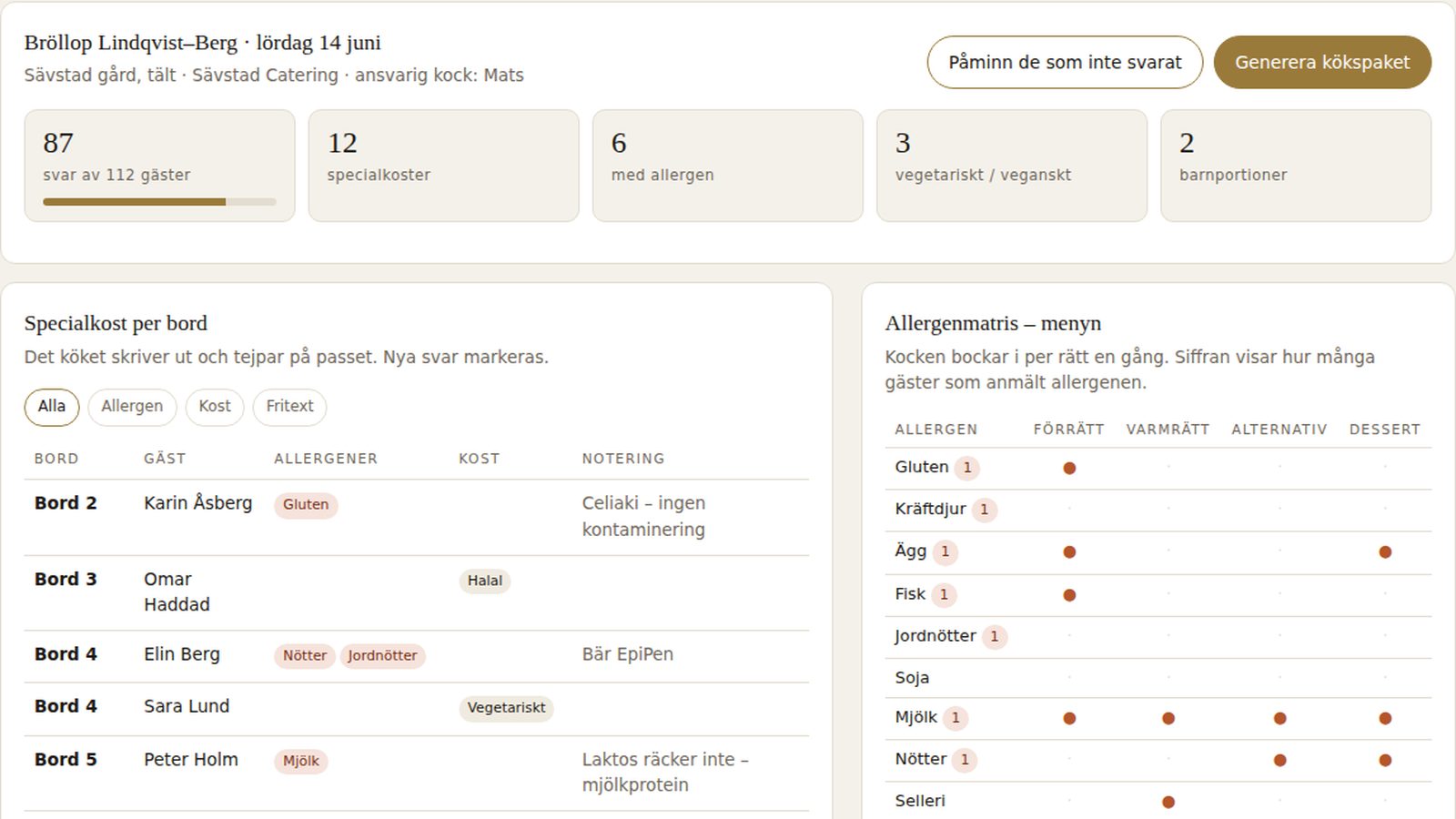
Task: Select the Alla filter chip
Action: point(52,406)
